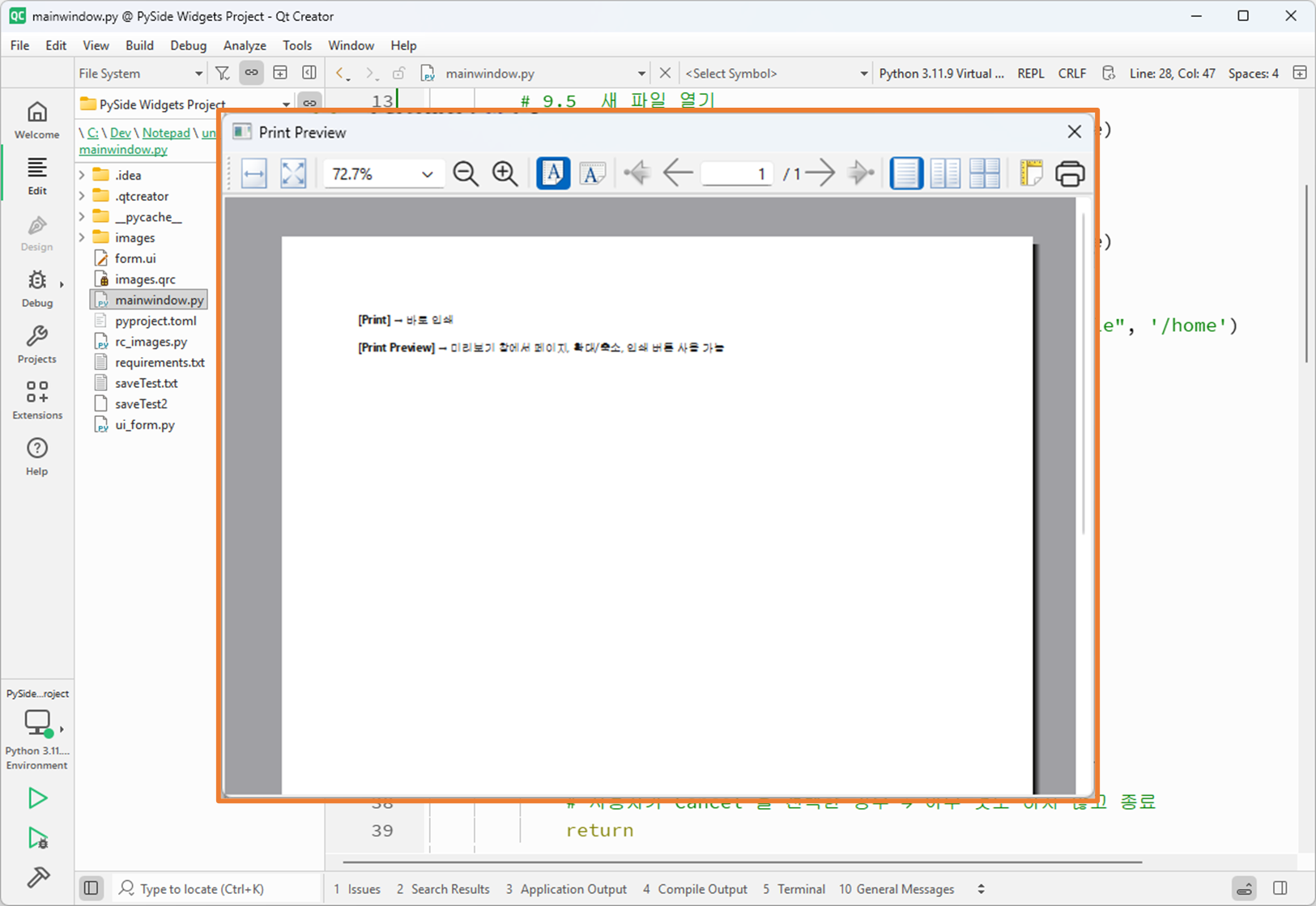
Task: Open Extensions mode
Action: pos(37,401)
